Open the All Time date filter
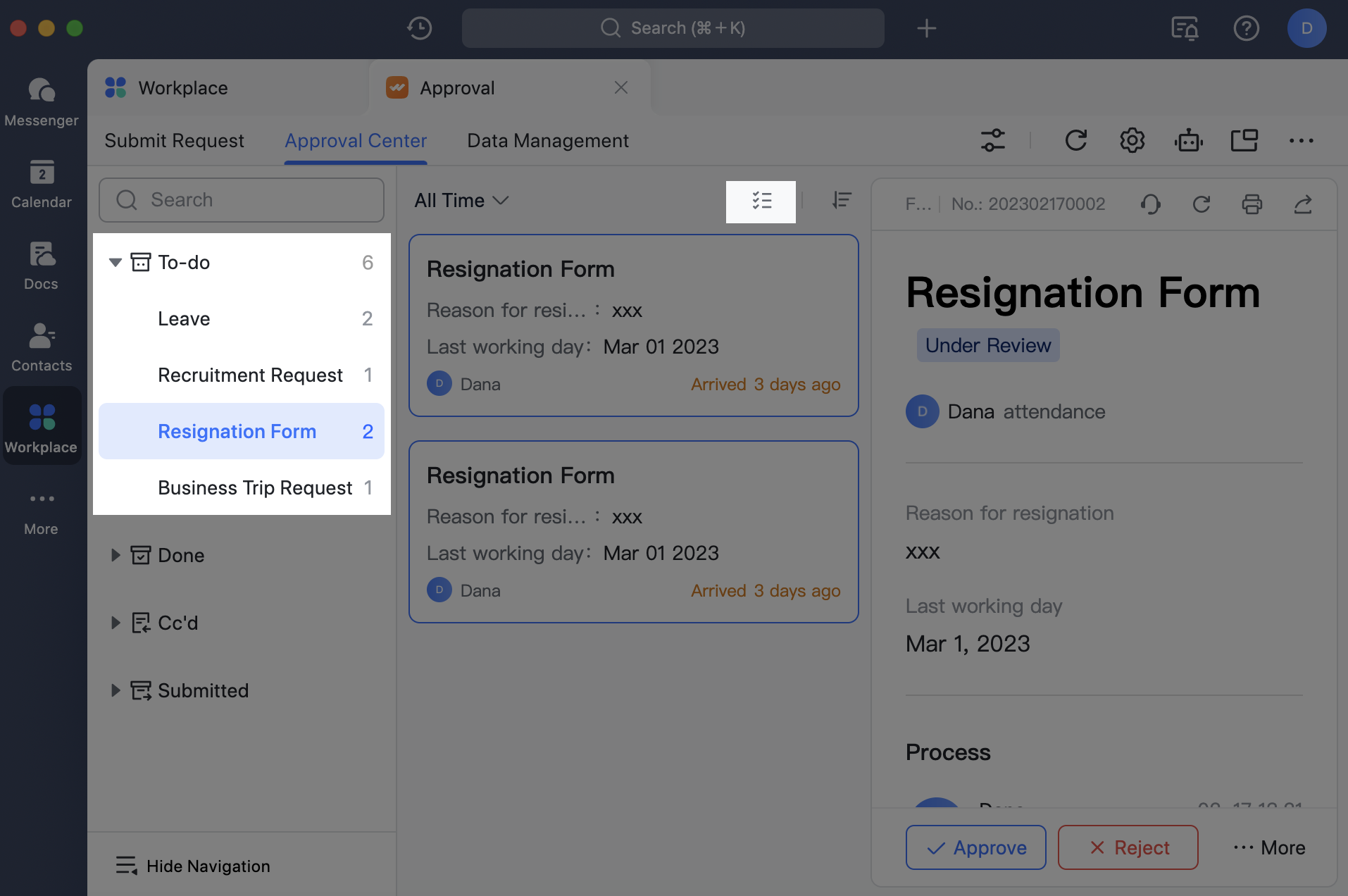This screenshot has width=1348, height=896. point(461,201)
